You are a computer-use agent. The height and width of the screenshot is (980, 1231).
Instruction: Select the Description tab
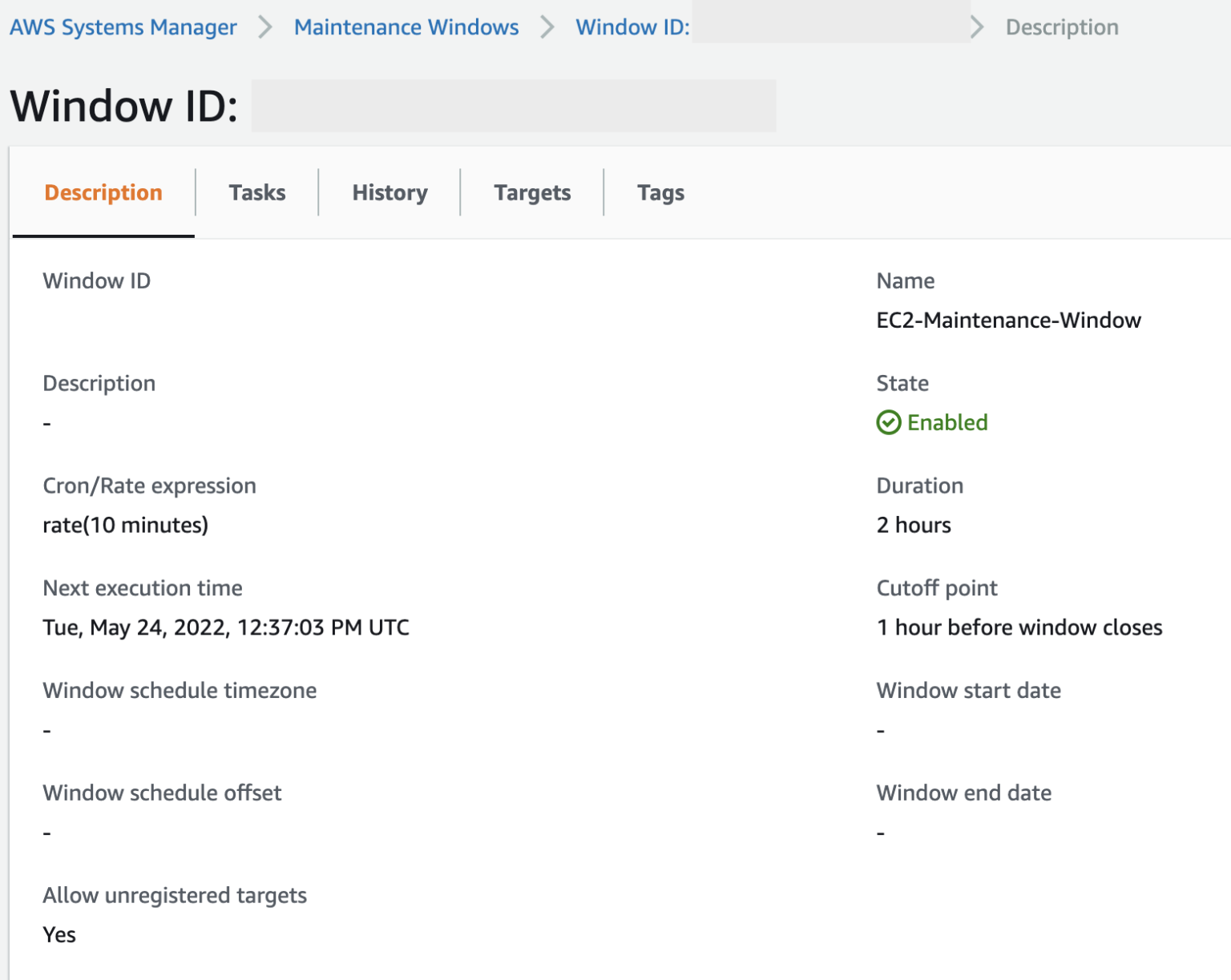pos(103,192)
